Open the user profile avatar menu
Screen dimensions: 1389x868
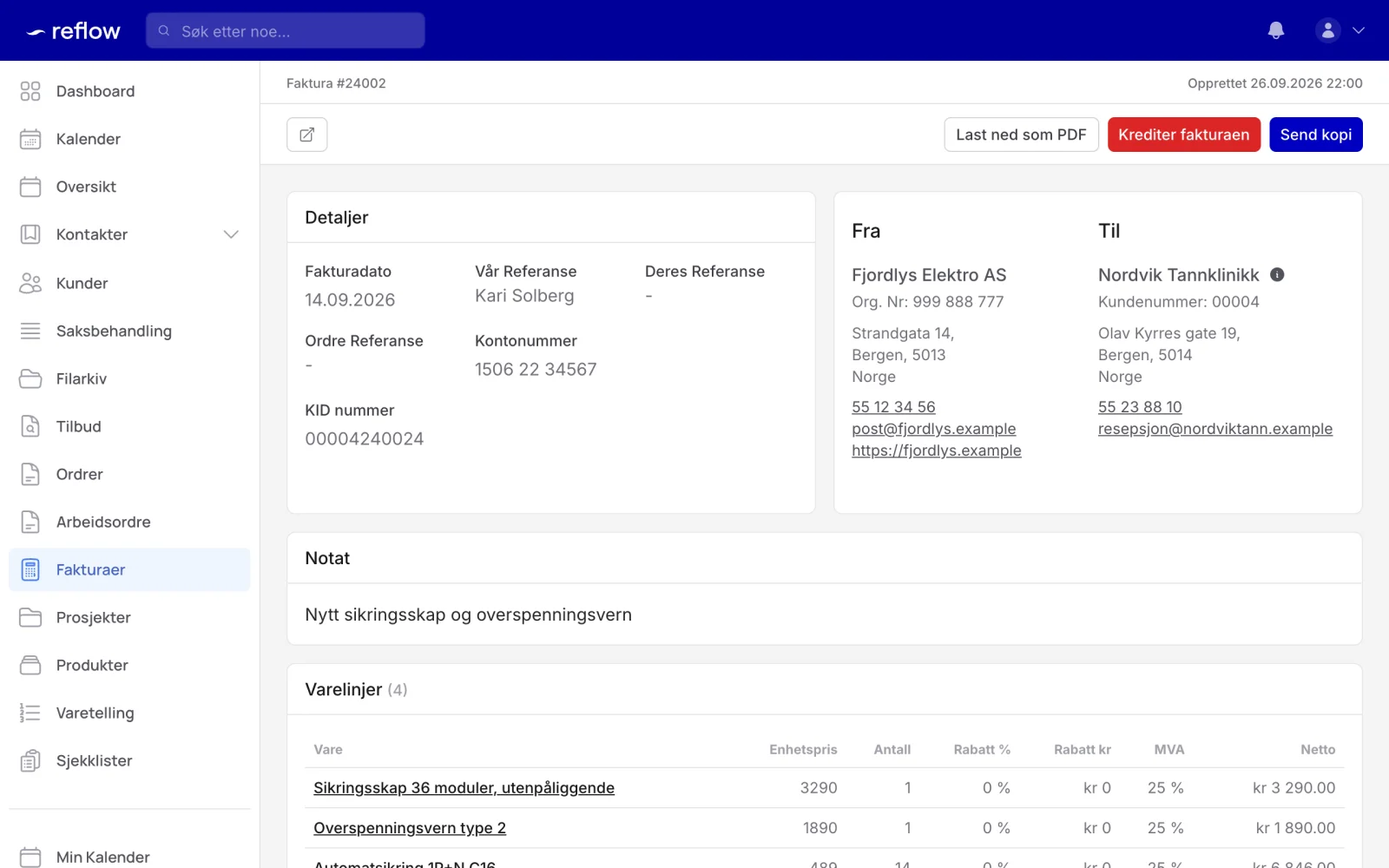(x=1327, y=30)
